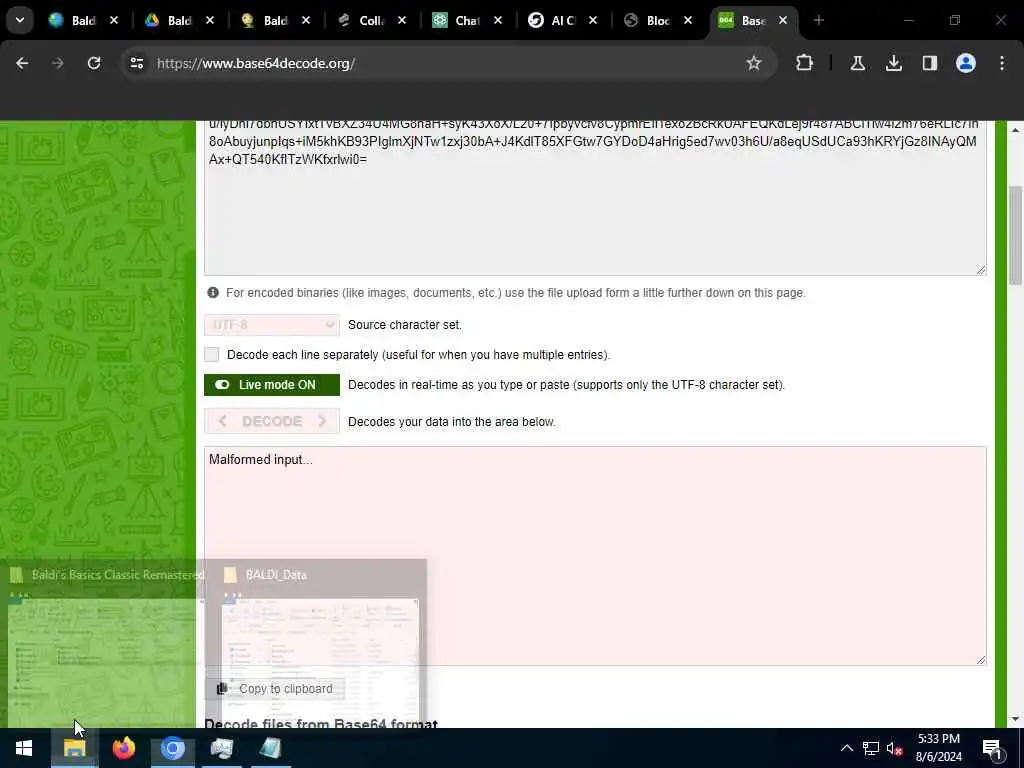
Task: Click the muted volume tray icon
Action: [894, 748]
